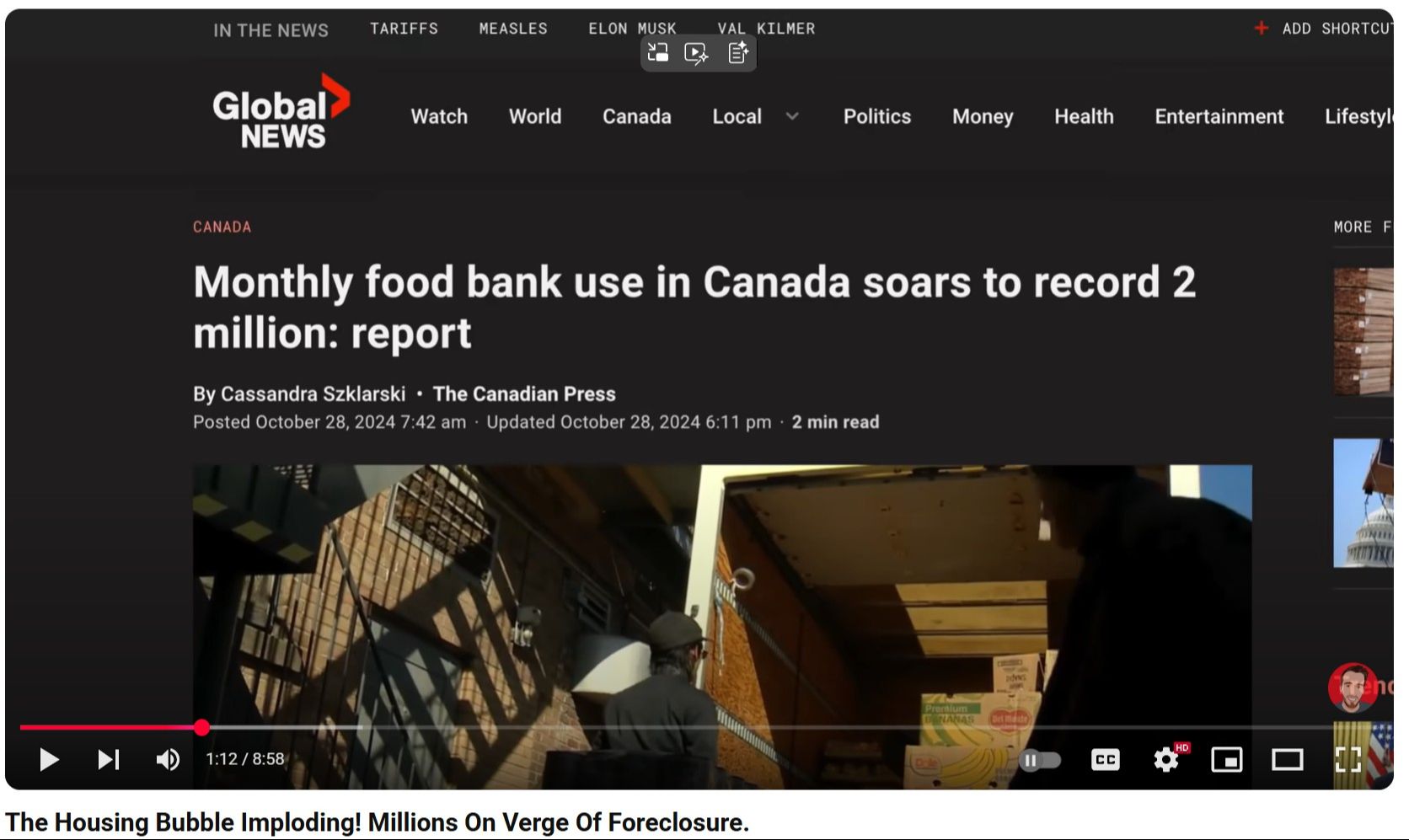Click the Add Shortcut plus button
Screen dimensions: 1409x840
coord(1262,29)
